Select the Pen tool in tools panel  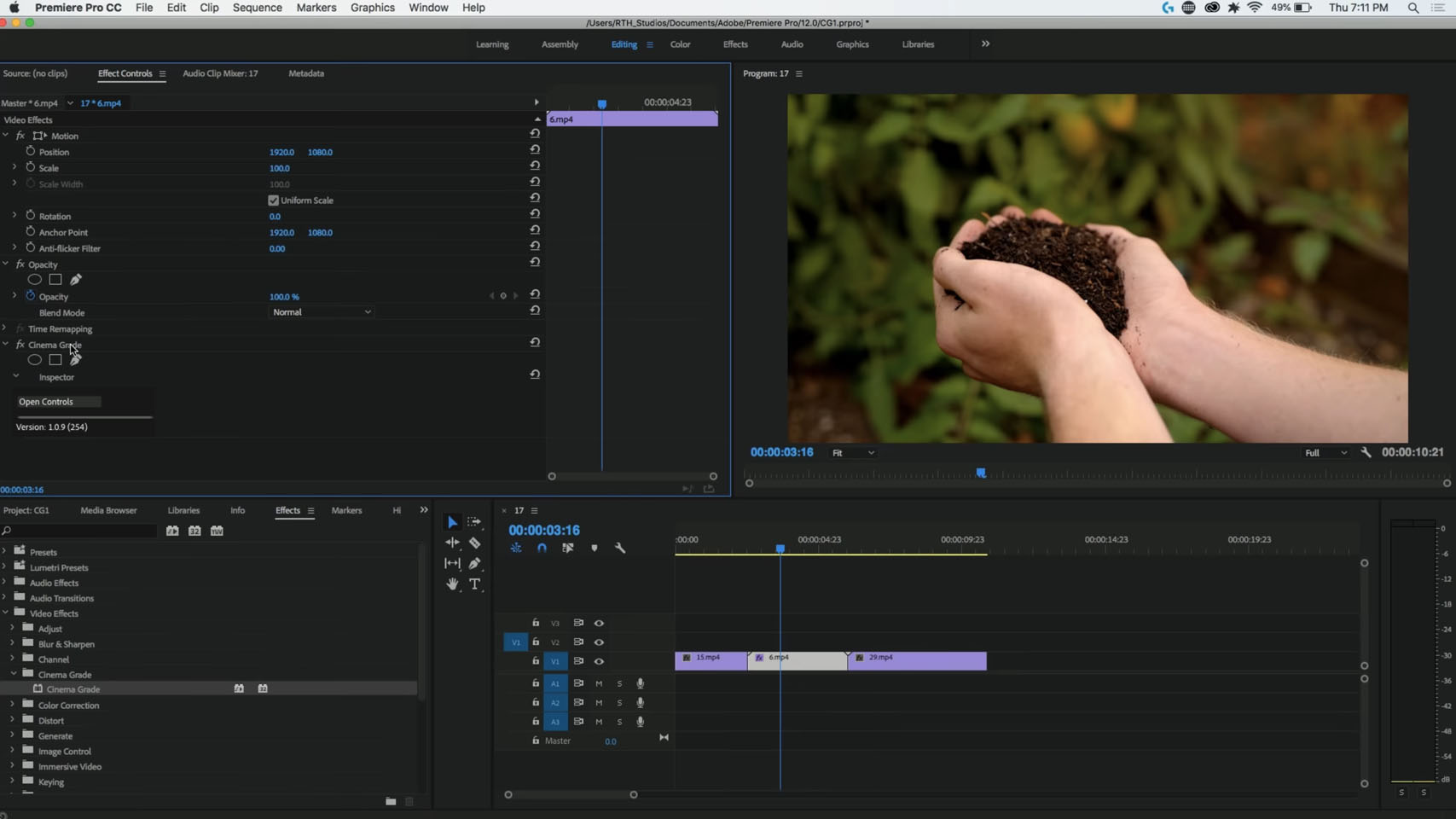[x=475, y=563]
